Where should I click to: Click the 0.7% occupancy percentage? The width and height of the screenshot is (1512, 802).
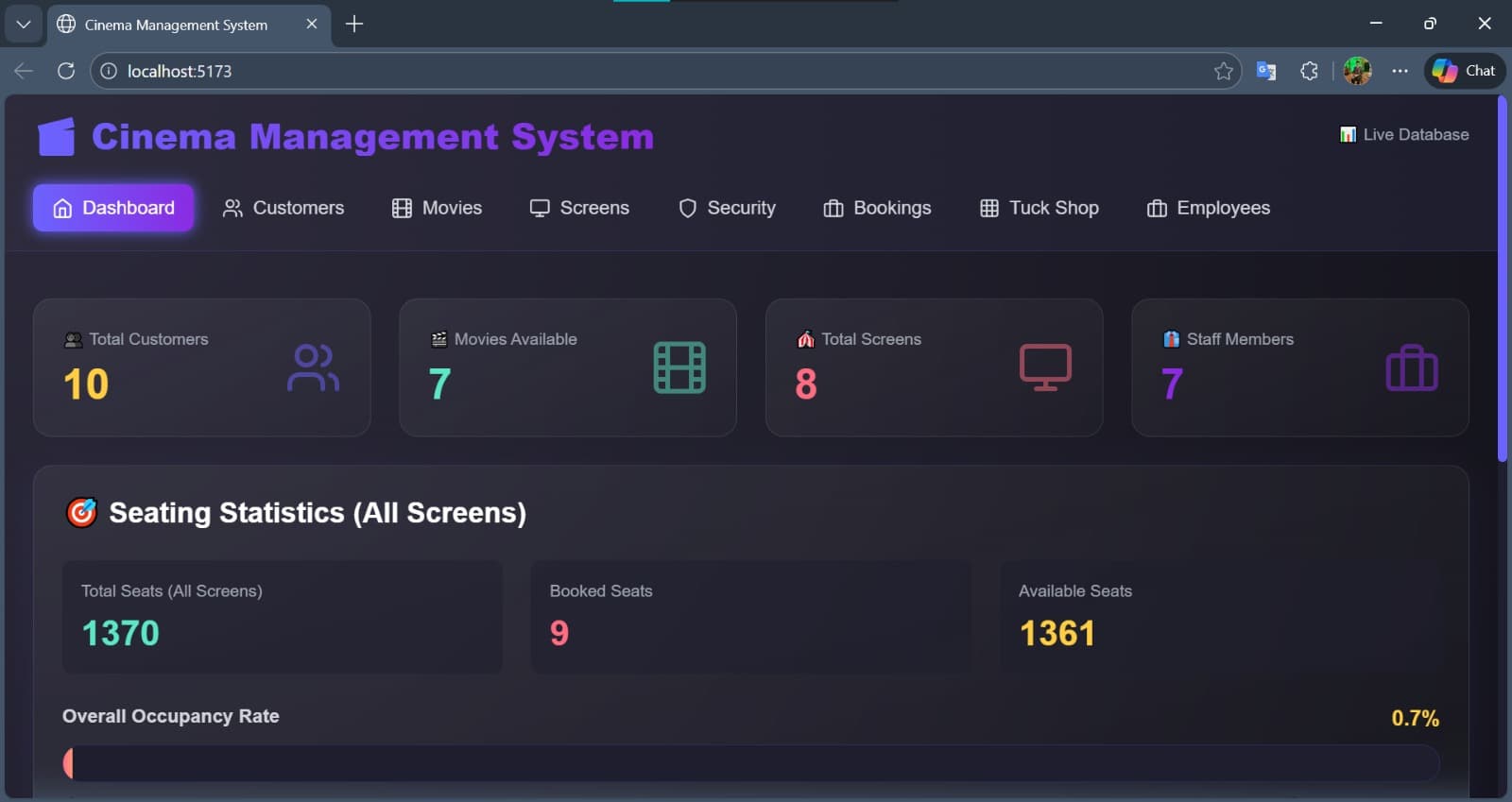[x=1415, y=718]
